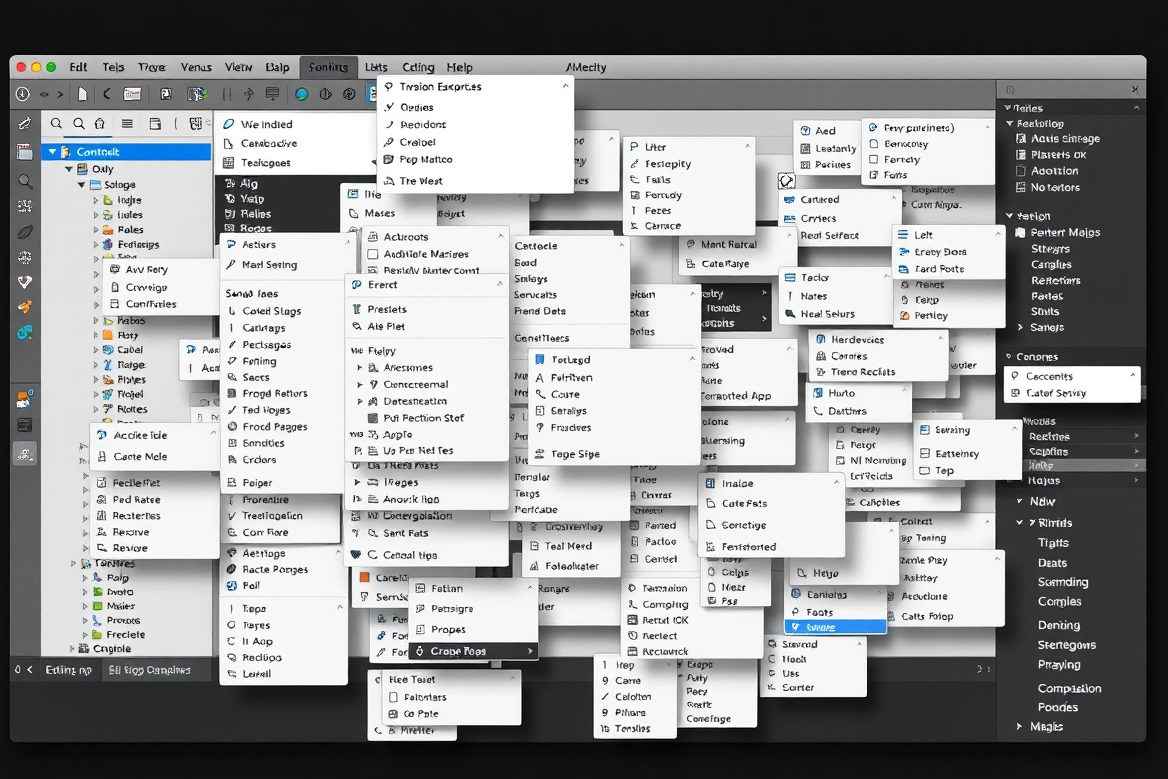Expand 'Sanars' in the right panel
The height and width of the screenshot is (779, 1168).
[x=1021, y=327]
